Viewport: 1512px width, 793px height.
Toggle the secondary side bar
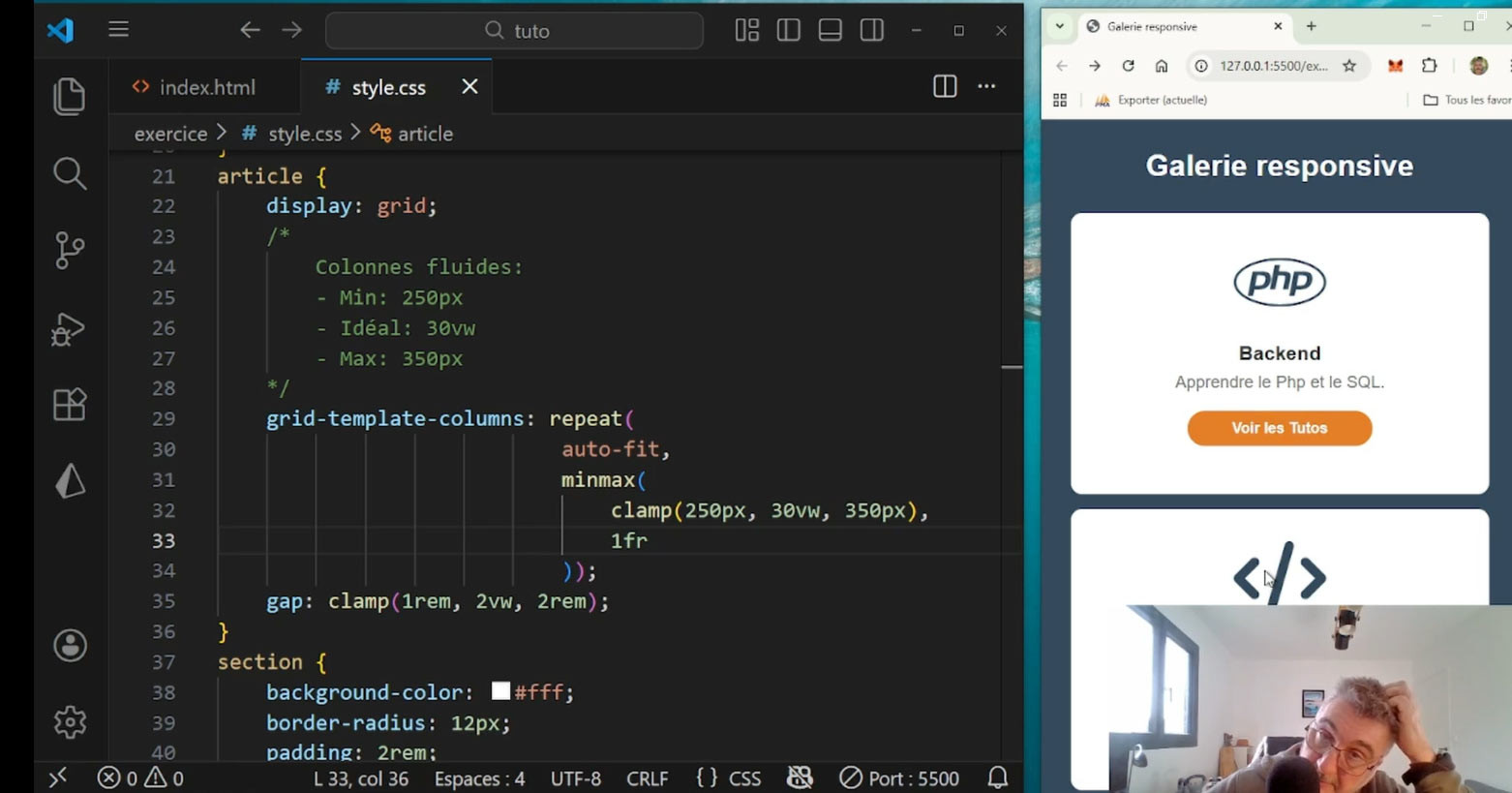click(x=871, y=31)
